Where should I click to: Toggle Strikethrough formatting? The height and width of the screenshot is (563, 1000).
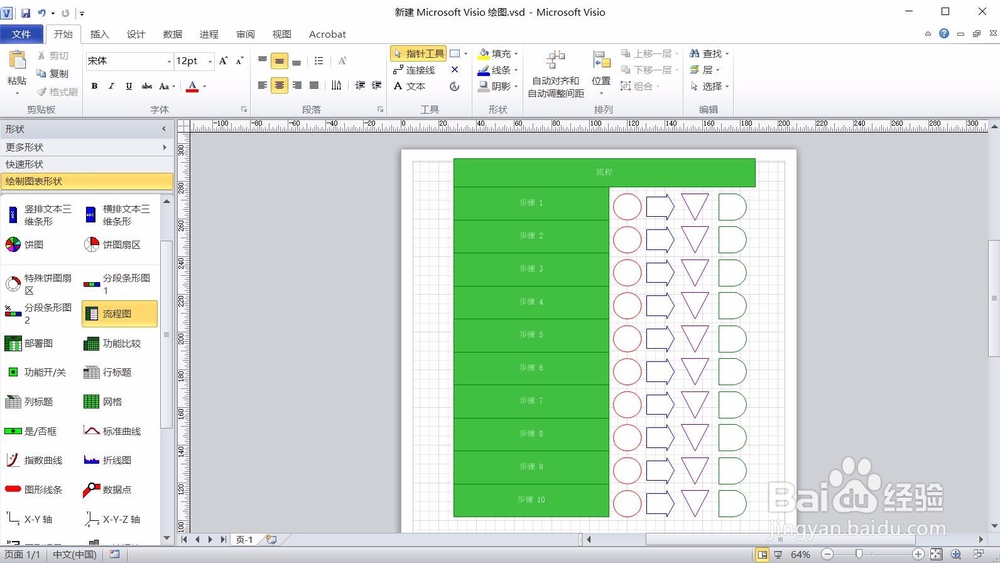(147, 86)
